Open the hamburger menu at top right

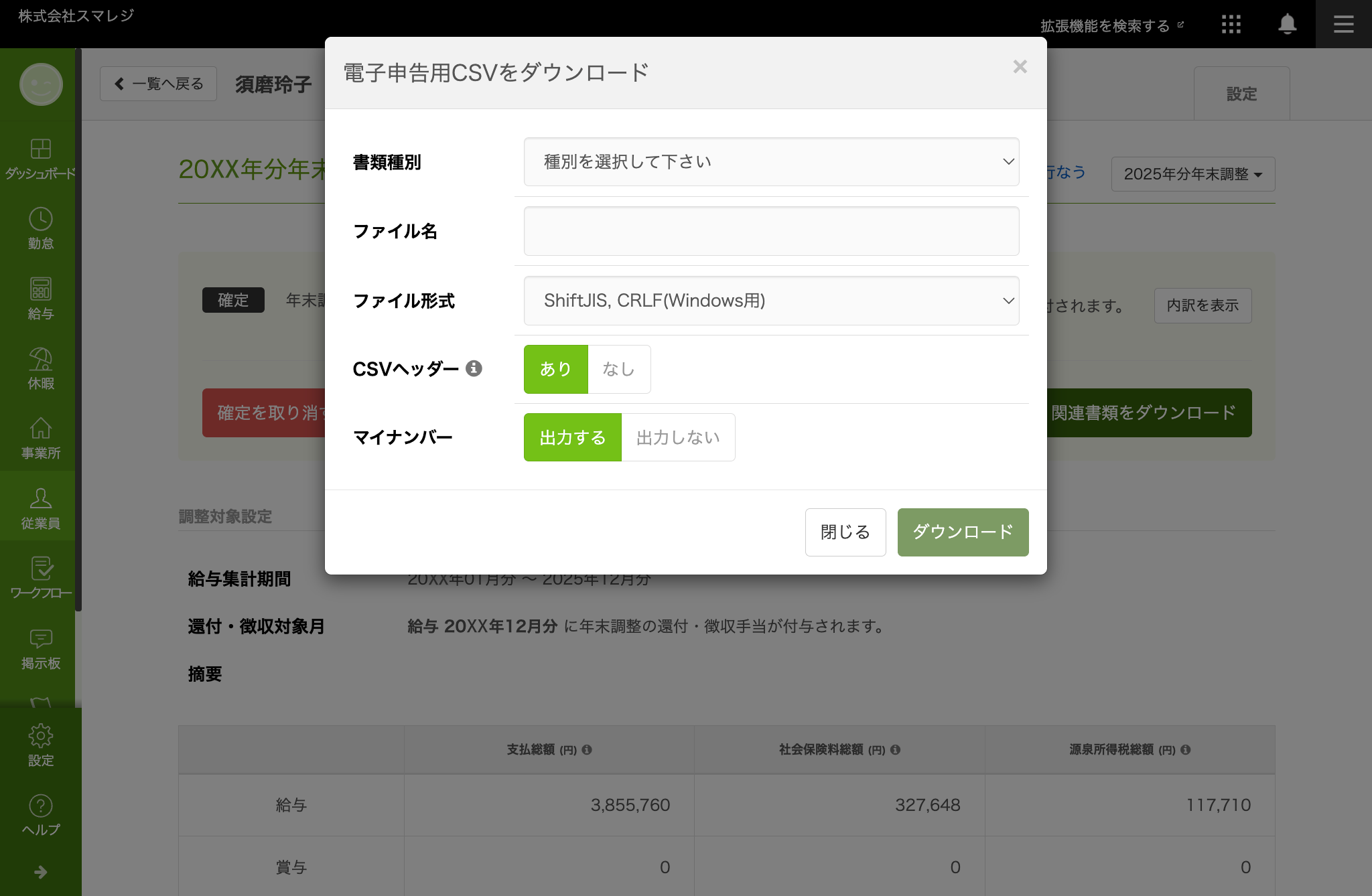[x=1343, y=25]
